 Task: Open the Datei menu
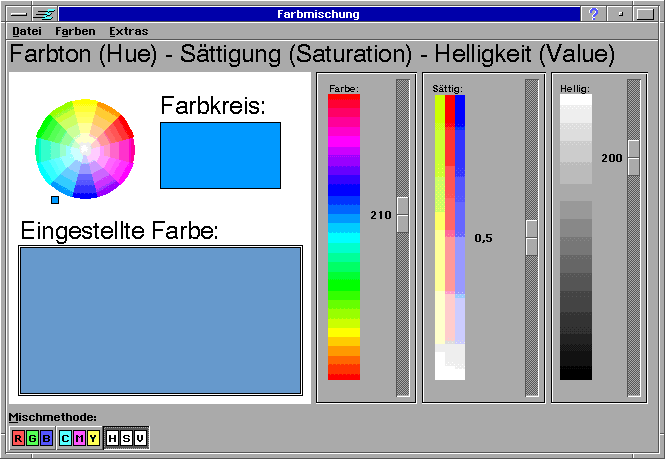(26, 31)
